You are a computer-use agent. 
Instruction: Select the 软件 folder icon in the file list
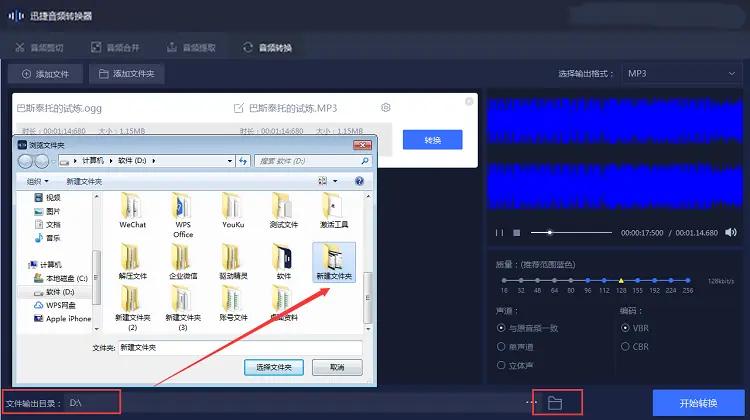282,256
